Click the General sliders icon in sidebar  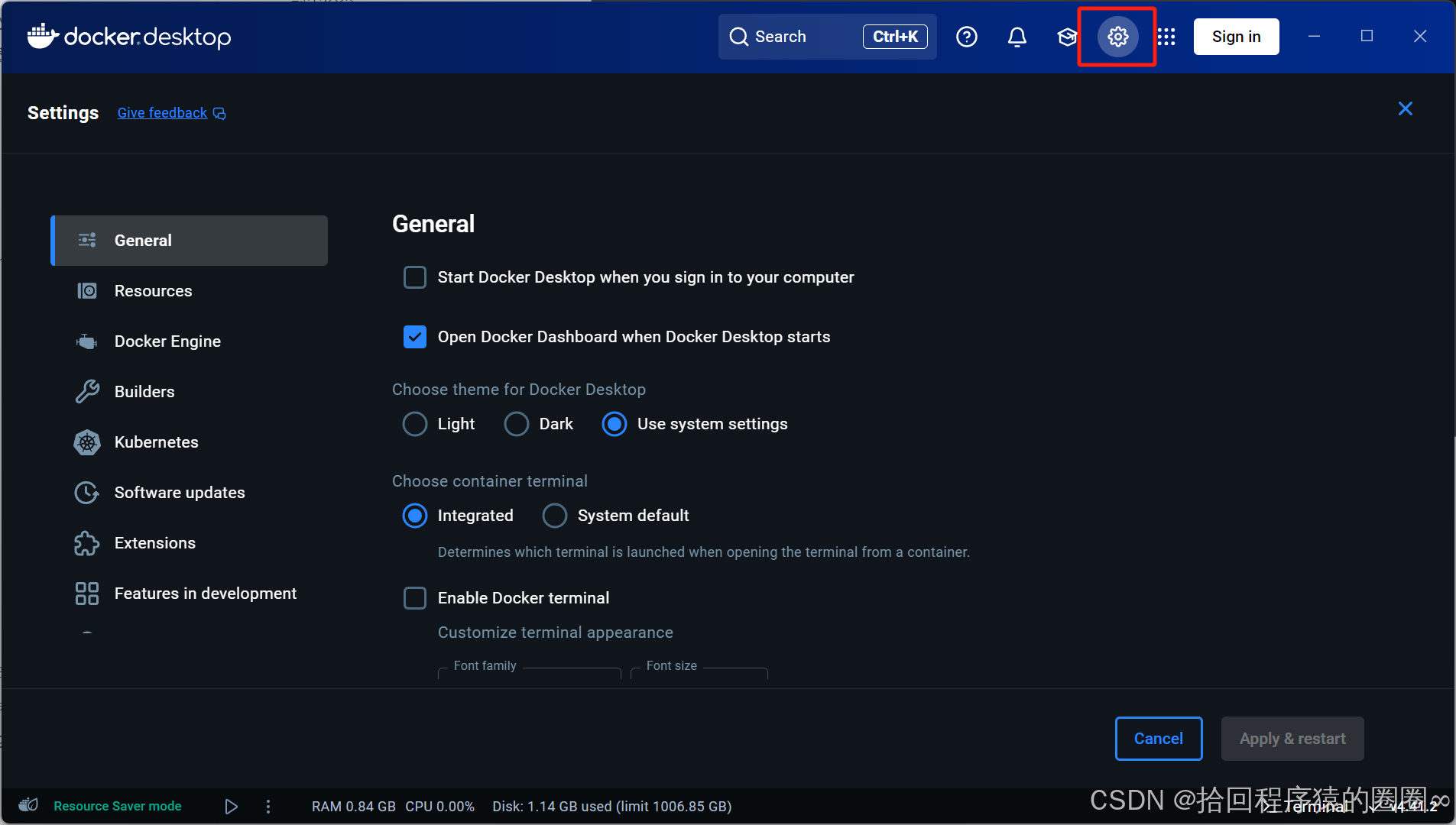[x=87, y=240]
